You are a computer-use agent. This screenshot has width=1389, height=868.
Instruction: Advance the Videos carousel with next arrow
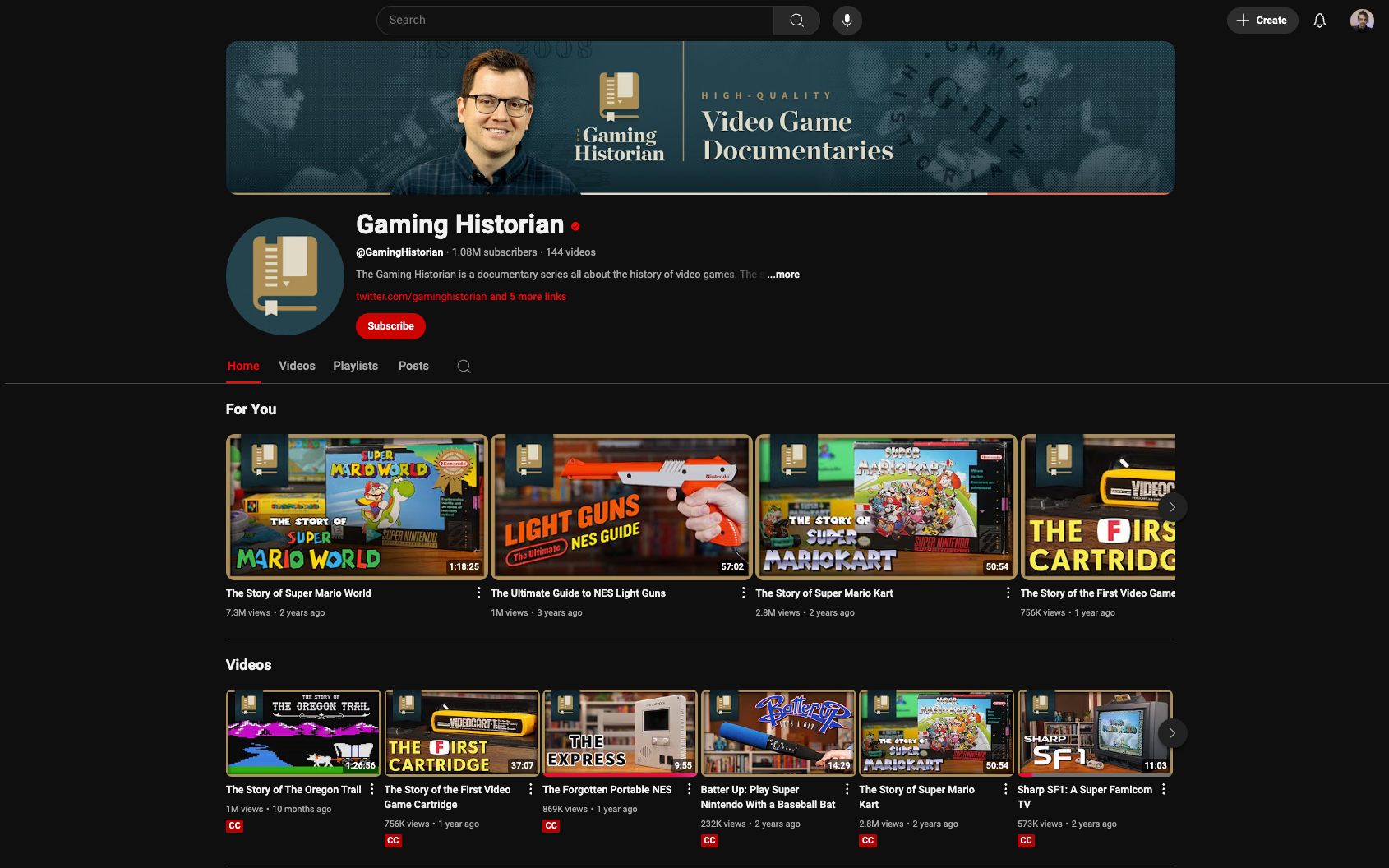(1172, 733)
